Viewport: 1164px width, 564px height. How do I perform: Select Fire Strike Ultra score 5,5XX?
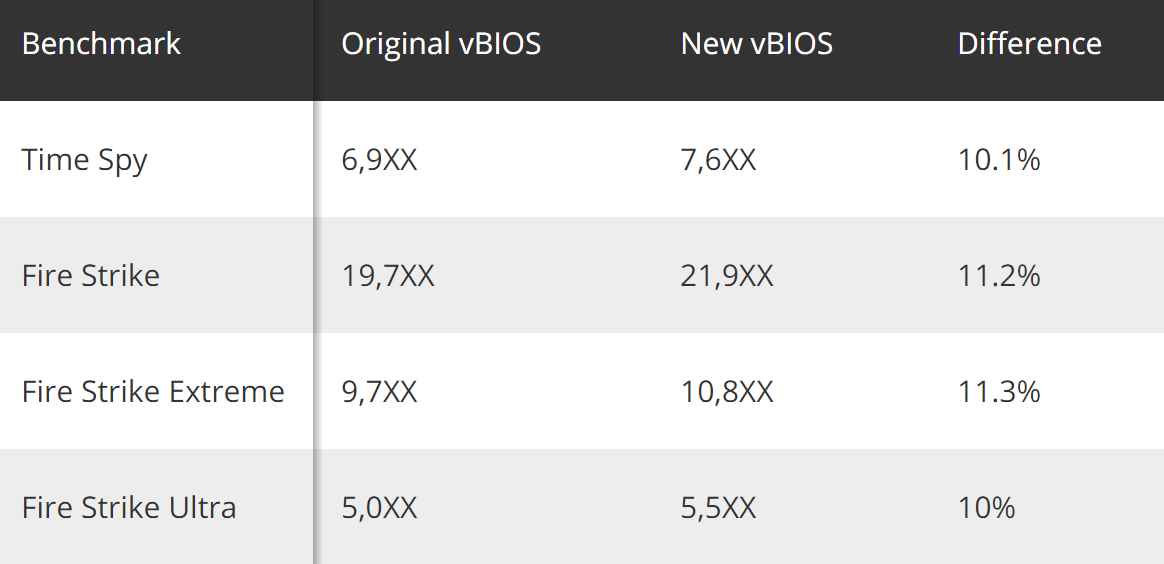(718, 507)
